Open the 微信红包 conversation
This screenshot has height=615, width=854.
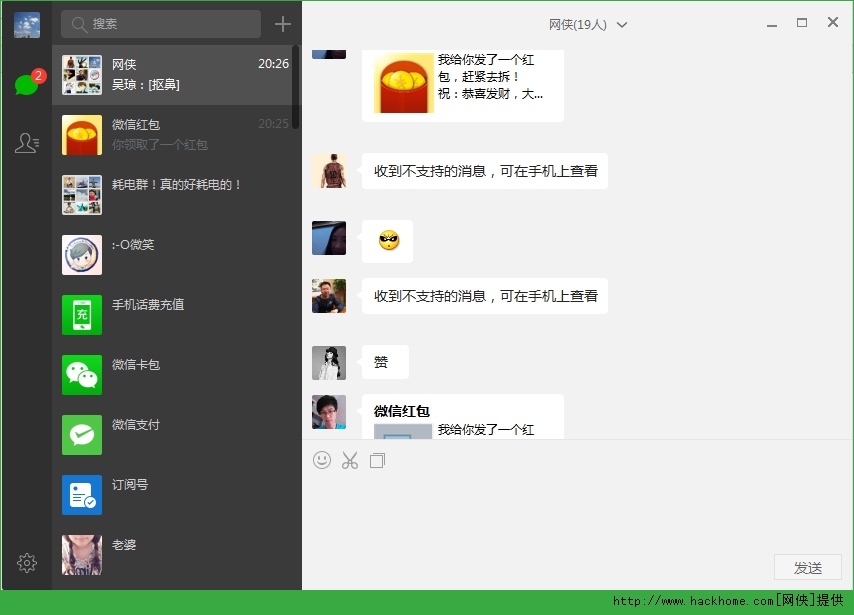click(175, 135)
